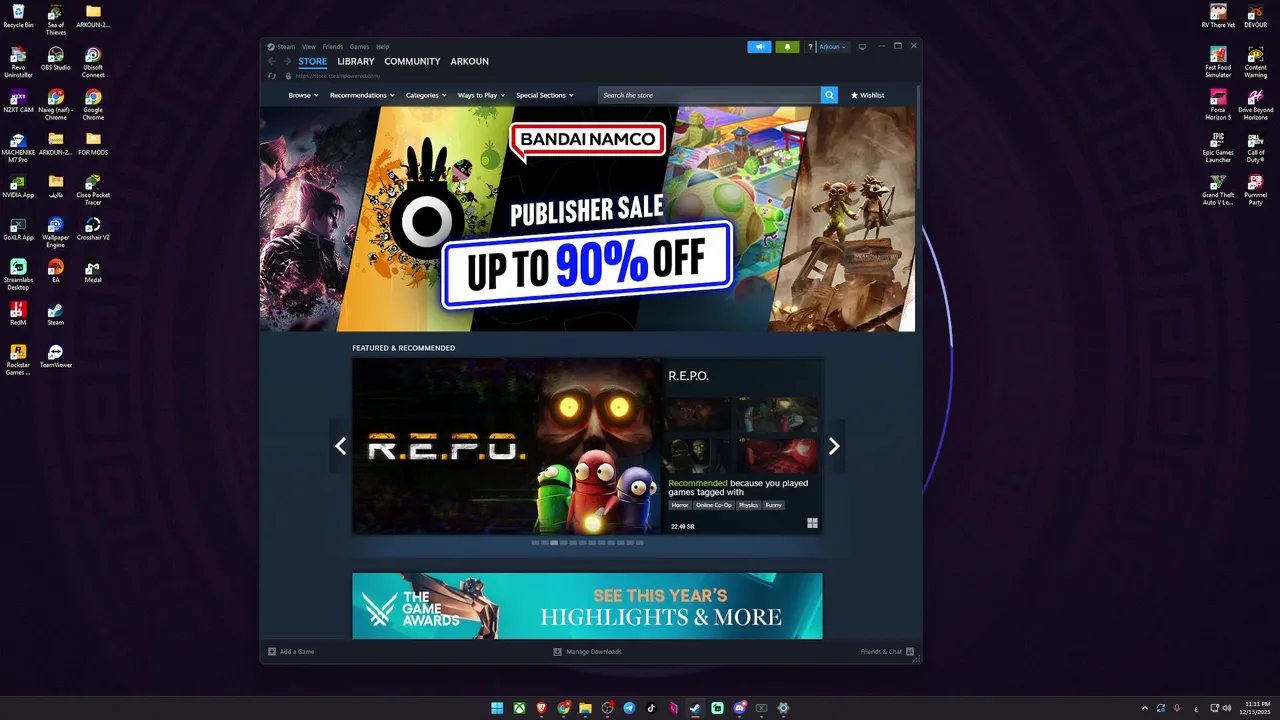
Task: Expand the Ways to Play dropdown
Action: (x=481, y=95)
